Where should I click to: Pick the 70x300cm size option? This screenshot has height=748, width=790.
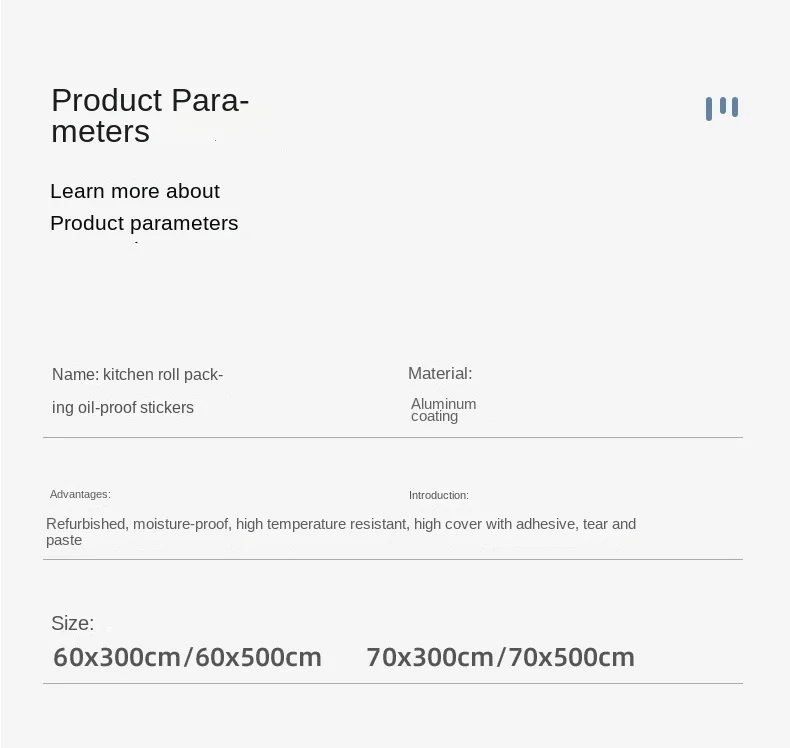[x=430, y=657]
